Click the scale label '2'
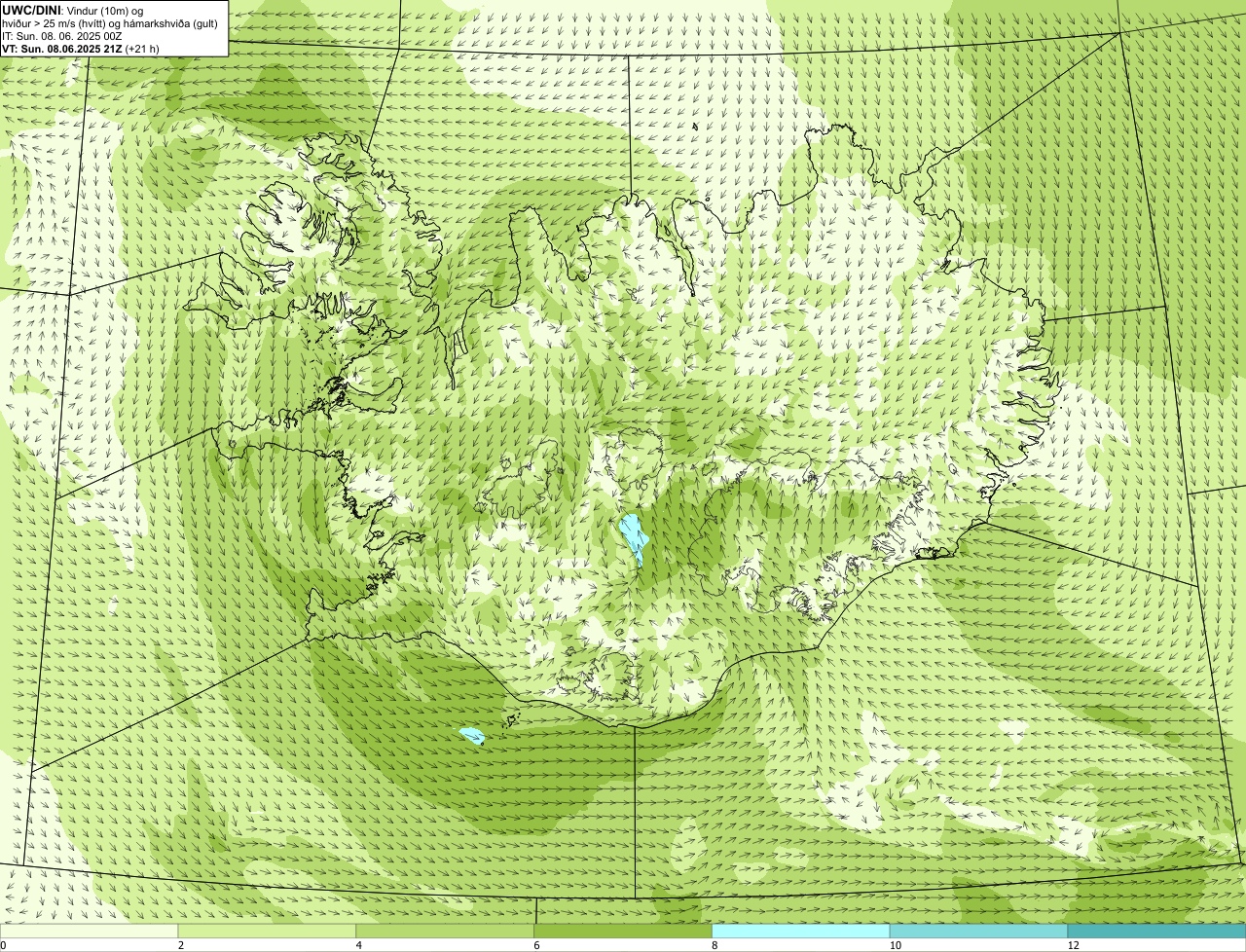This screenshot has height=952, width=1246. [180, 945]
